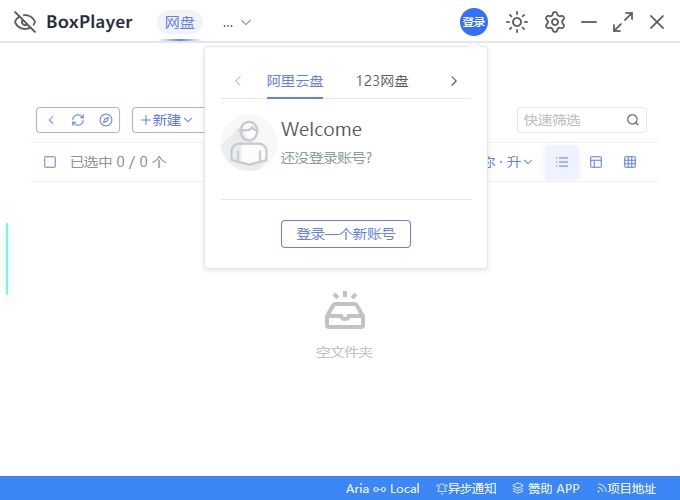Click the 已选中 0 / 0 个 text
The width and height of the screenshot is (680, 500).
point(118,162)
